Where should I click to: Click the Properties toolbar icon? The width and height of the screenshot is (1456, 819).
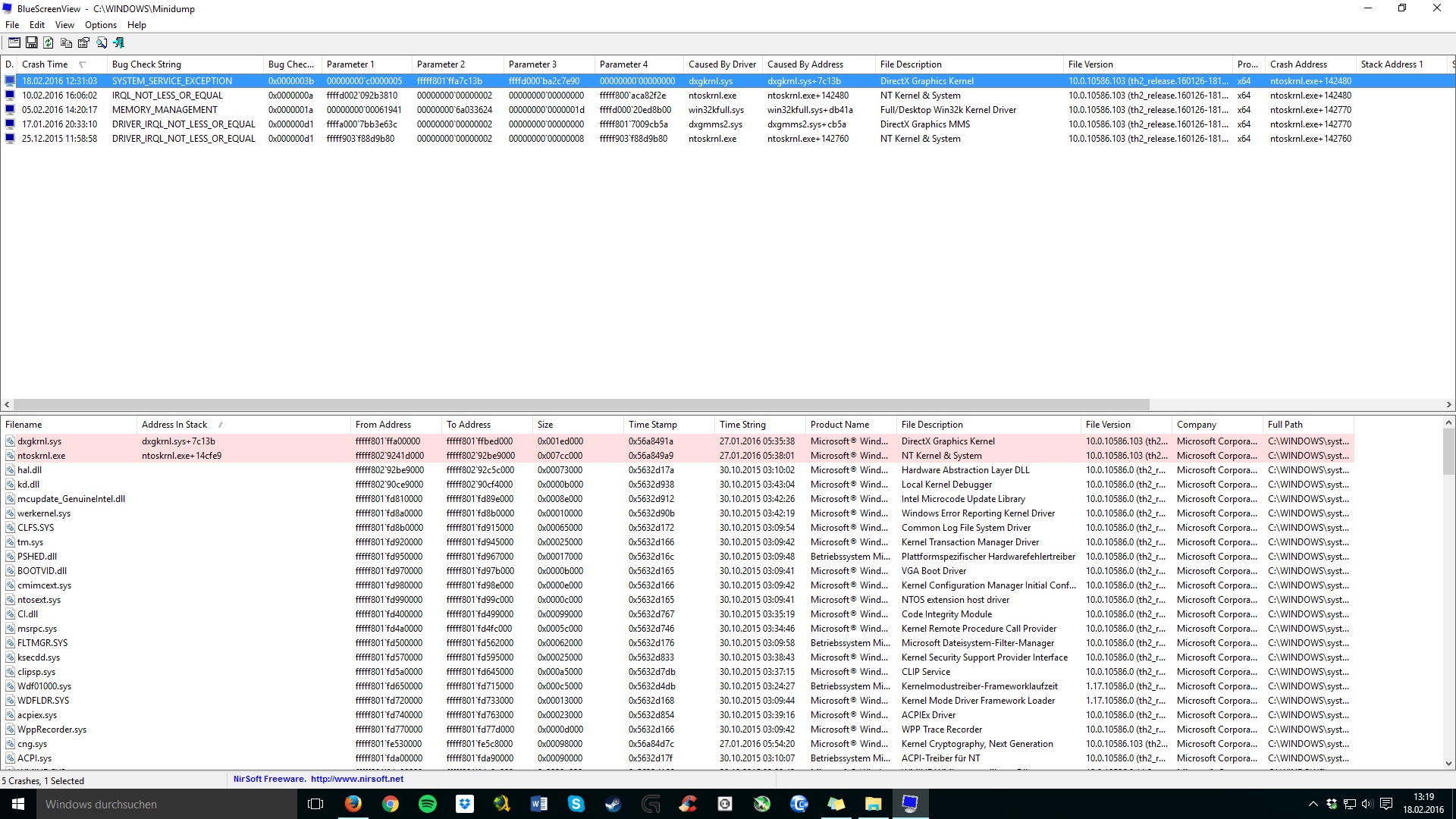click(x=83, y=43)
